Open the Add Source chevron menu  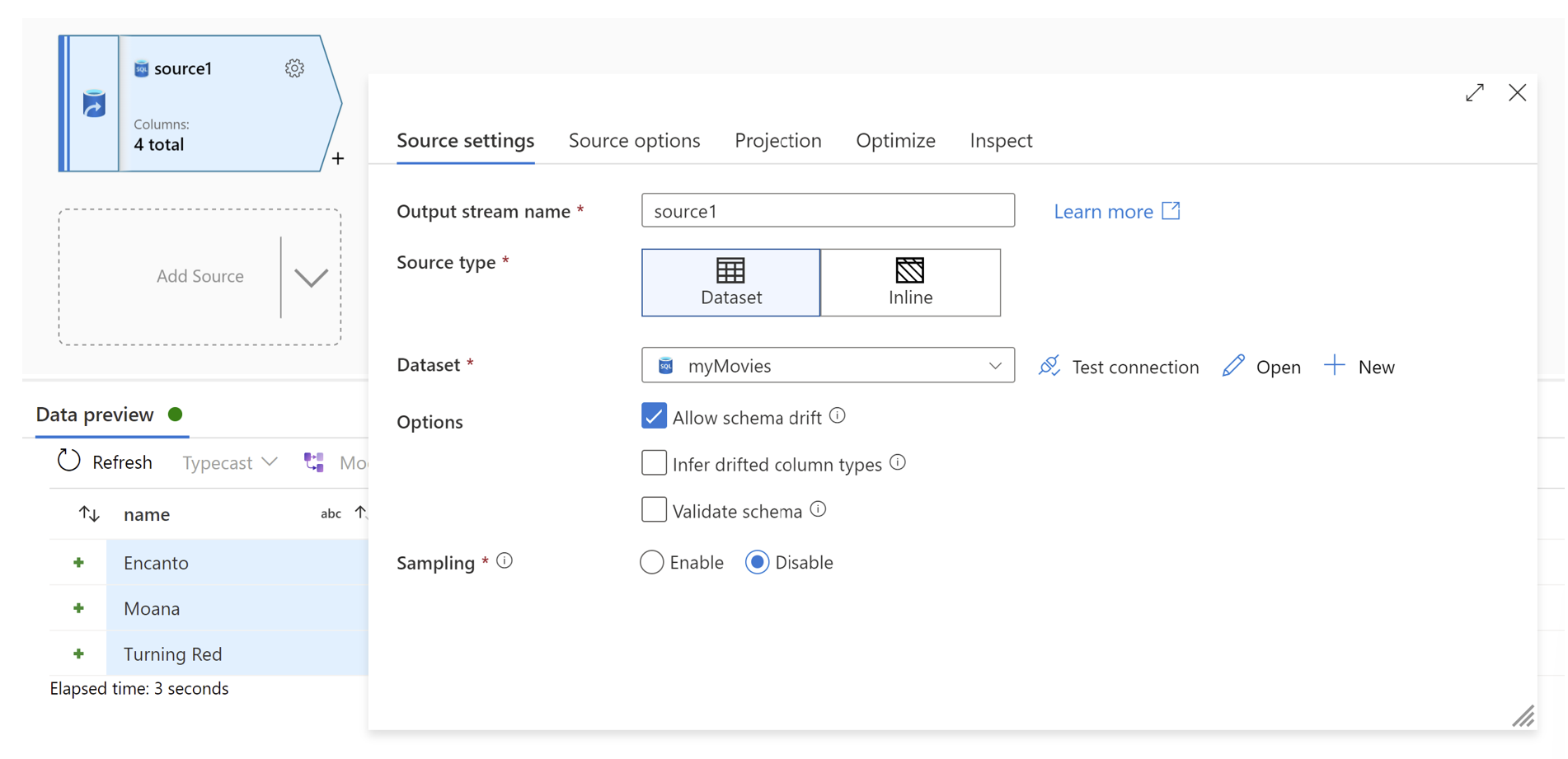311,278
